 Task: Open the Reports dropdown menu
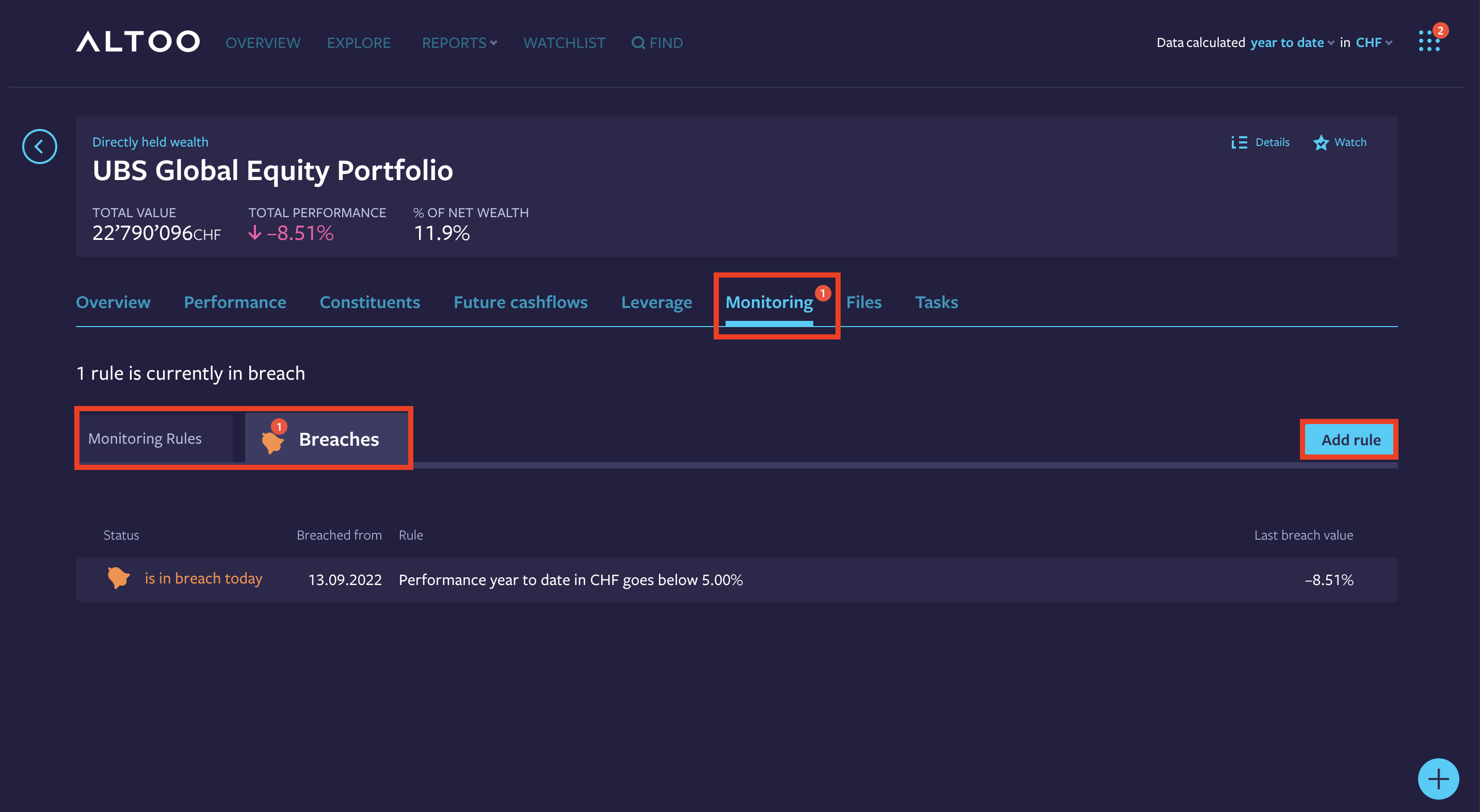pyautogui.click(x=459, y=42)
